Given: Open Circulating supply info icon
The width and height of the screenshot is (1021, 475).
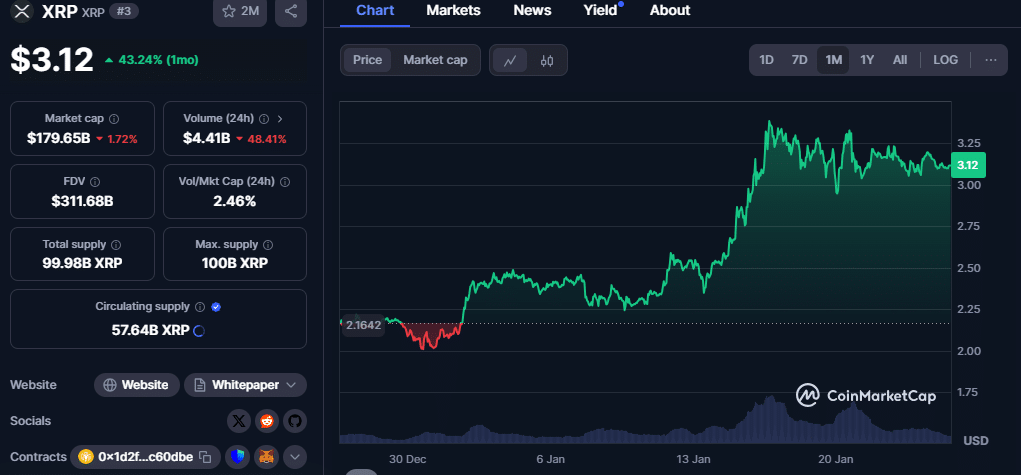Looking at the screenshot, I should click(200, 307).
